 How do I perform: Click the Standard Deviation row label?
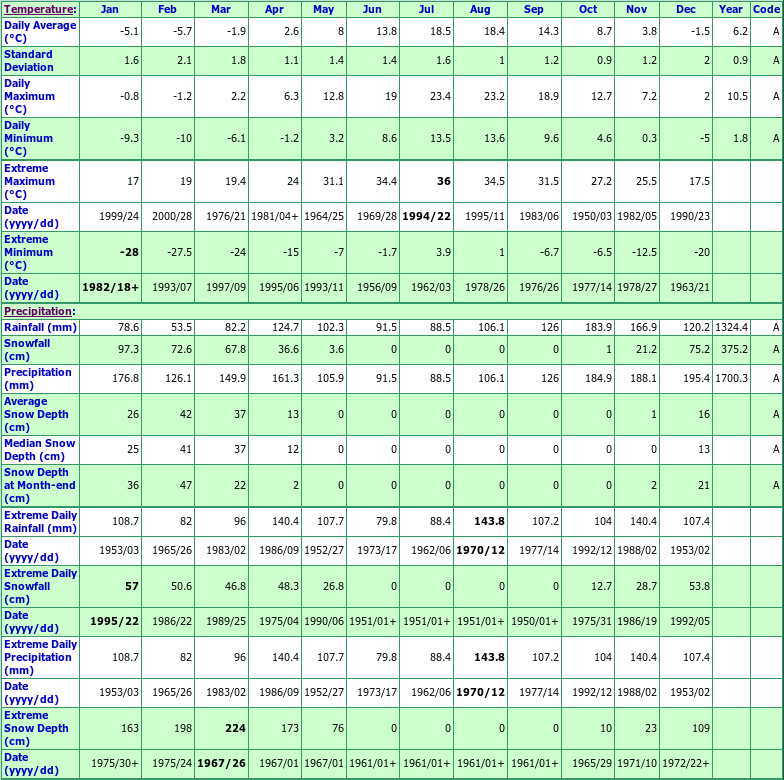click(x=29, y=60)
